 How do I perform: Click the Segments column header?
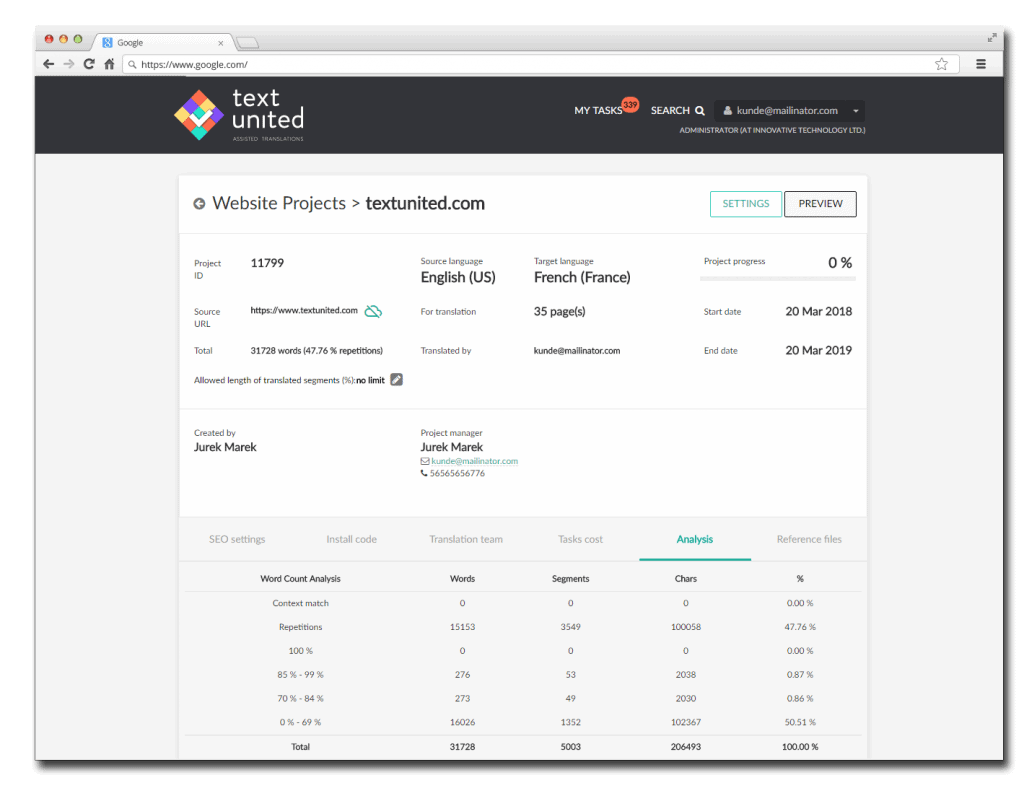571,579
